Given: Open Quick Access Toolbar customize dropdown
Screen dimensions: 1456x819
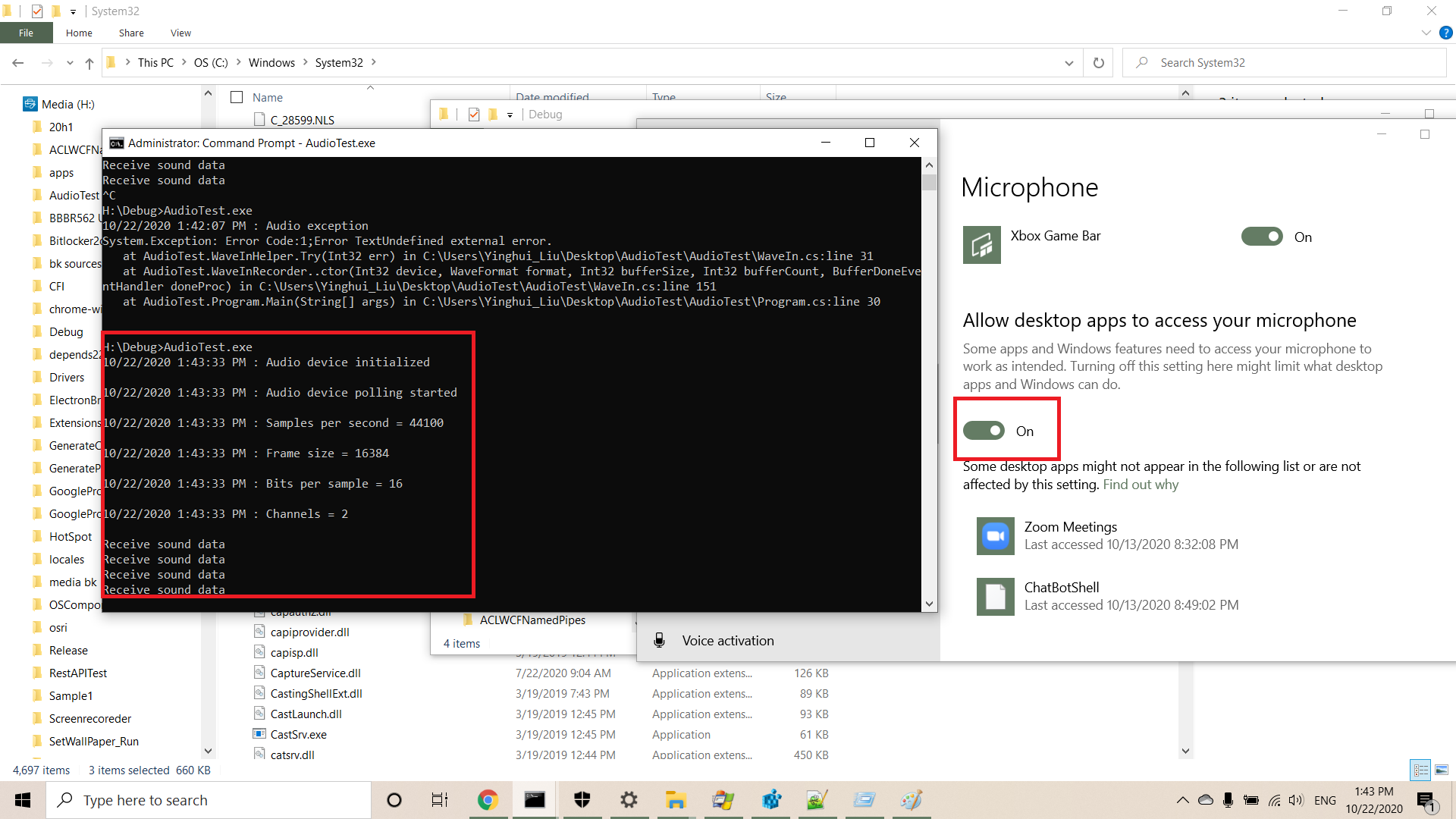Looking at the screenshot, I should pyautogui.click(x=73, y=11).
